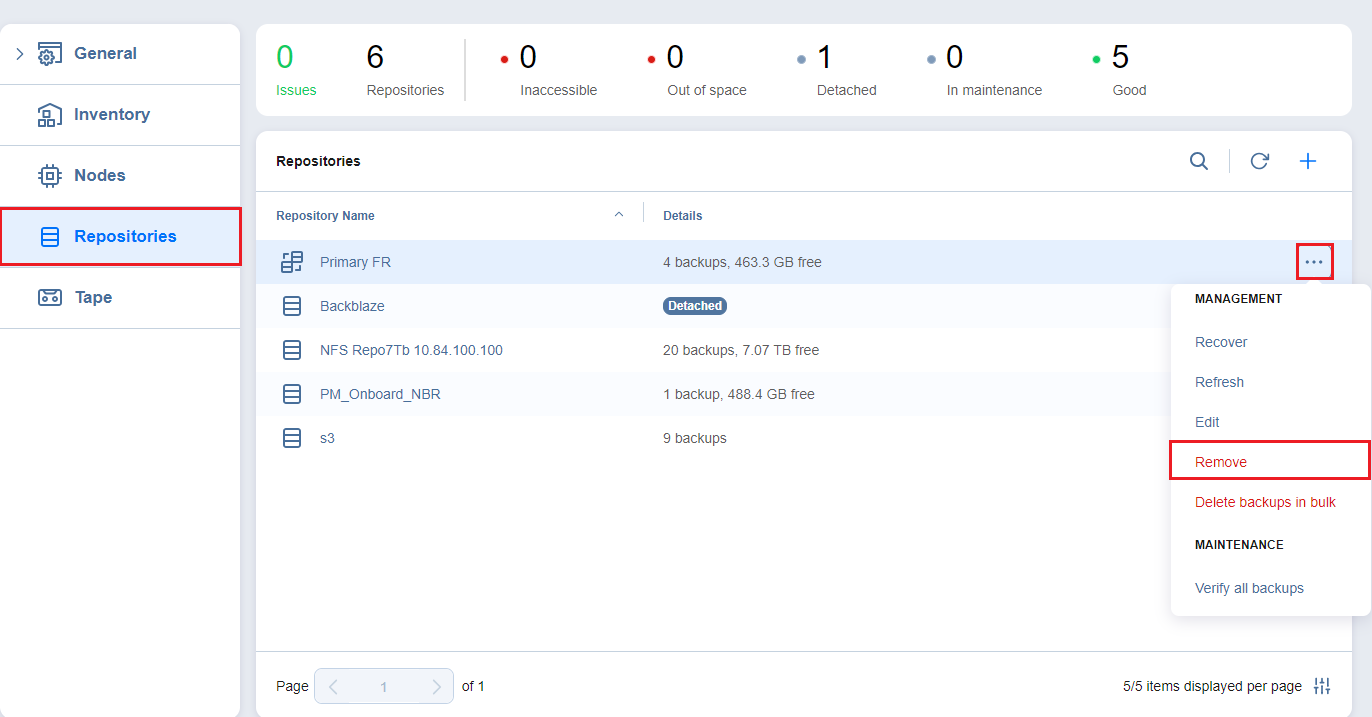Sort by Repository Name using the arrow
This screenshot has height=717, width=1372.
[x=618, y=215]
